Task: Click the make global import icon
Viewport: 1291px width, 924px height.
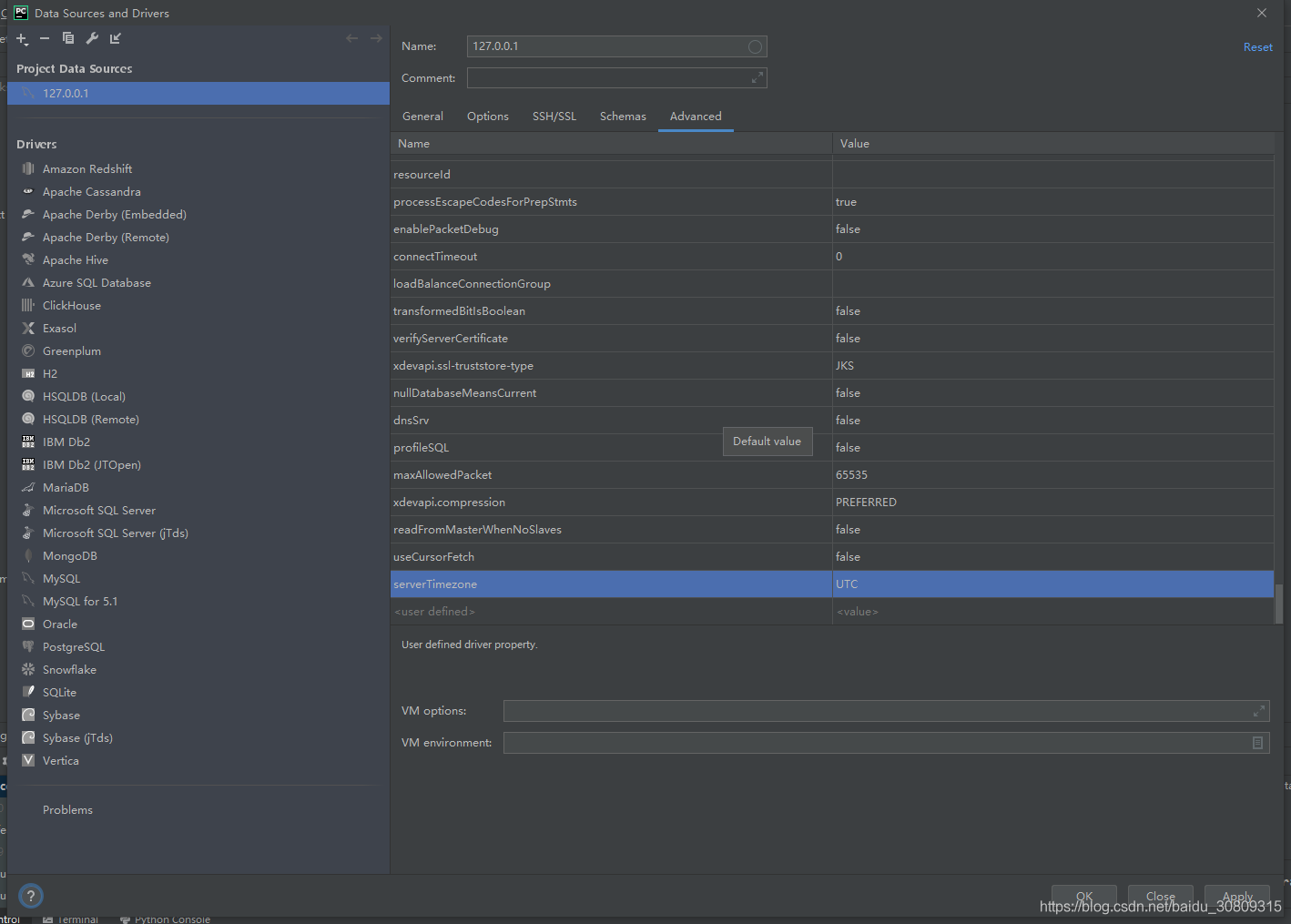Action: click(x=116, y=38)
